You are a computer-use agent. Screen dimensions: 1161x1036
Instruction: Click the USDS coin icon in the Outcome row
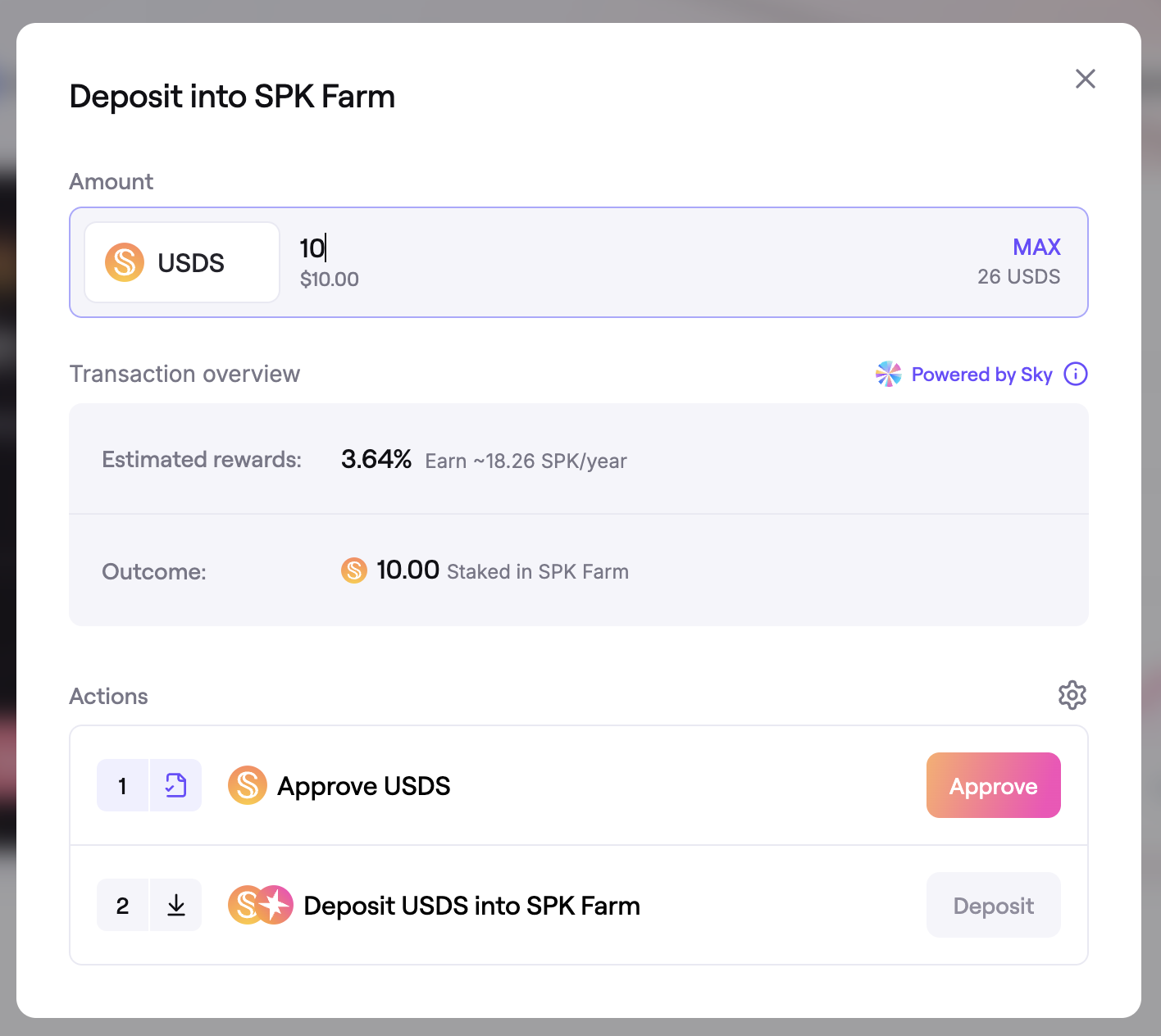(353, 570)
